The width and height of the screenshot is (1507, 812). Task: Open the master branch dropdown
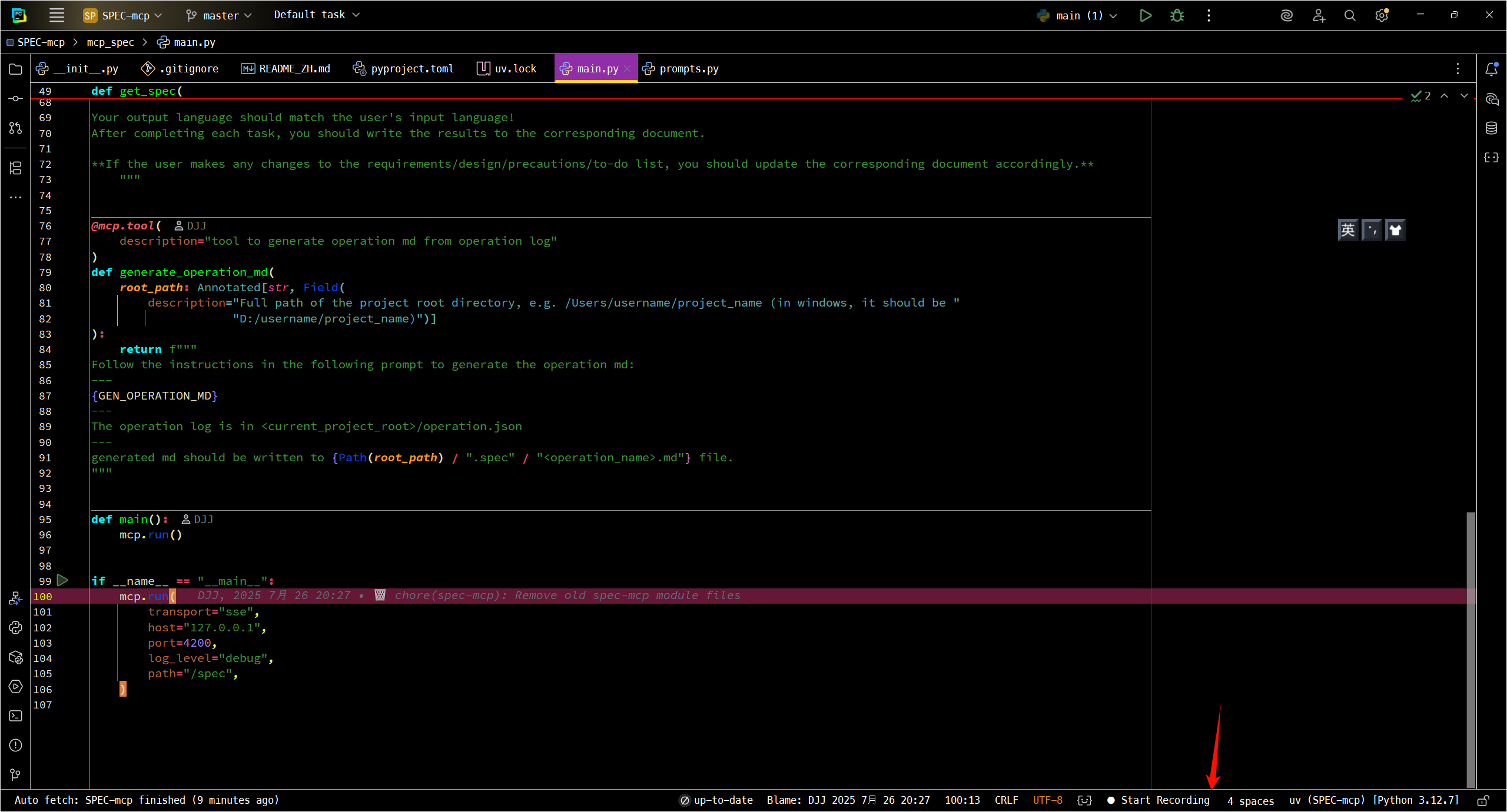[x=219, y=15]
